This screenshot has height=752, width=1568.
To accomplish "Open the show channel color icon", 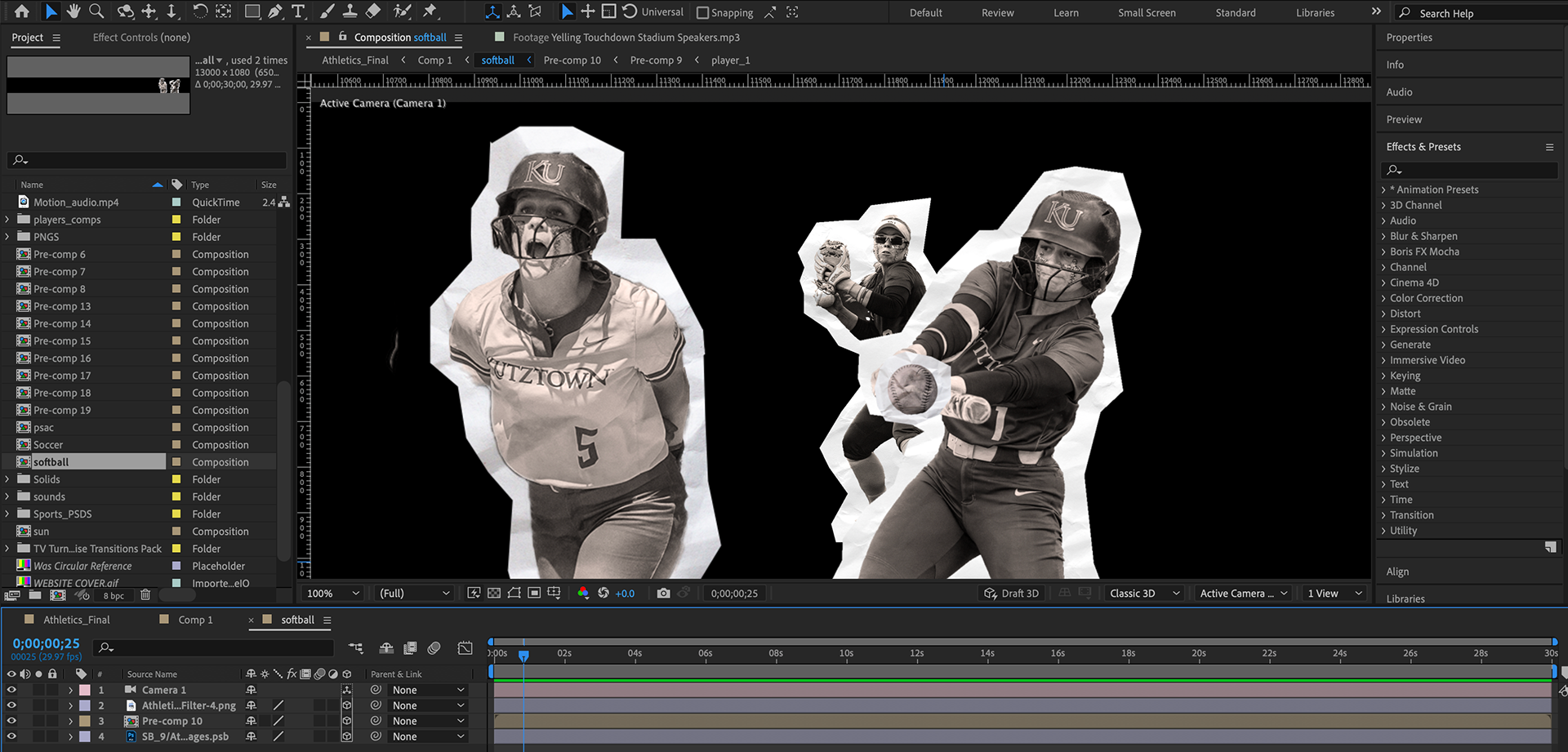I will 583,594.
